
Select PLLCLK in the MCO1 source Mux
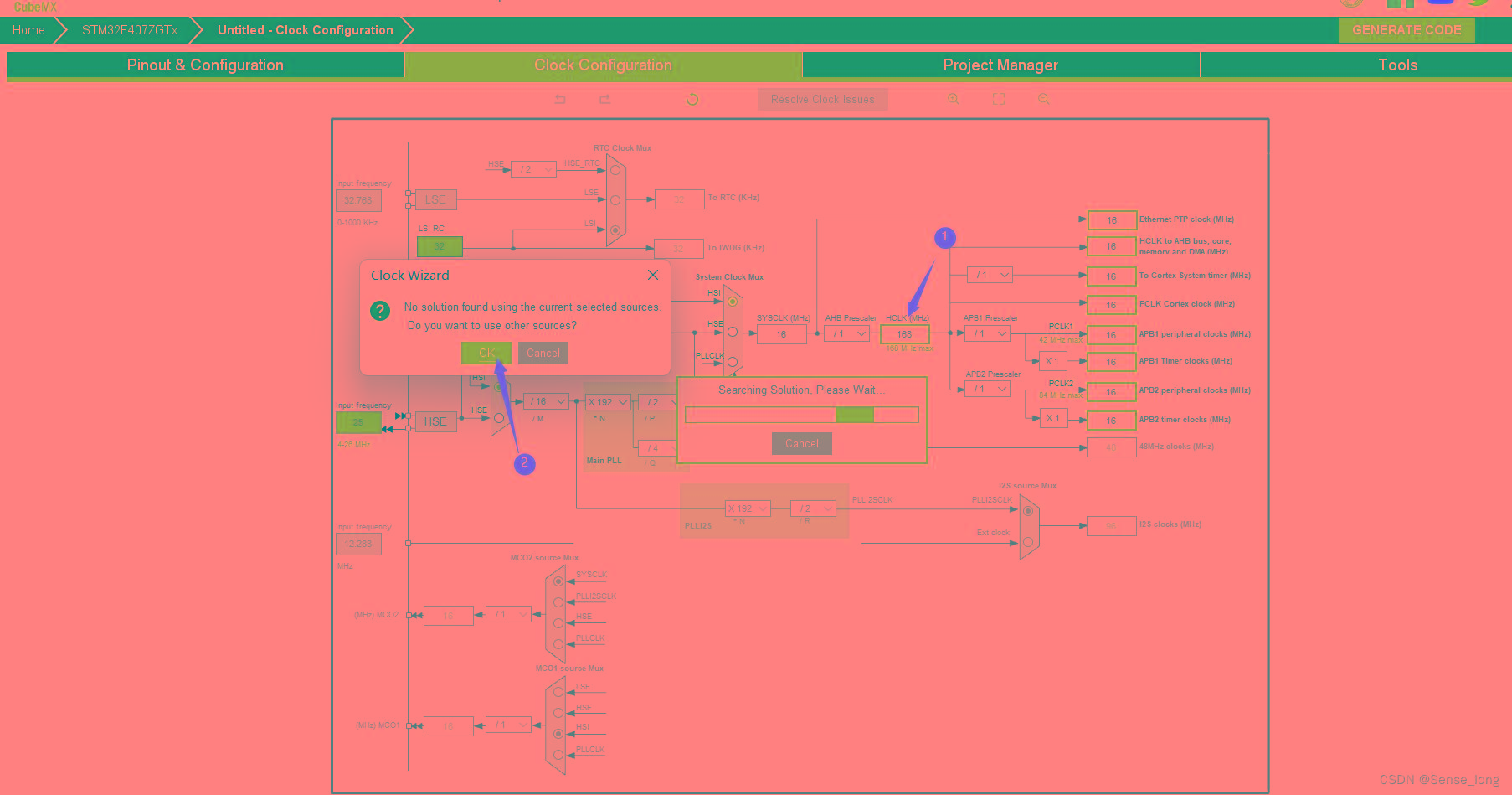(558, 755)
